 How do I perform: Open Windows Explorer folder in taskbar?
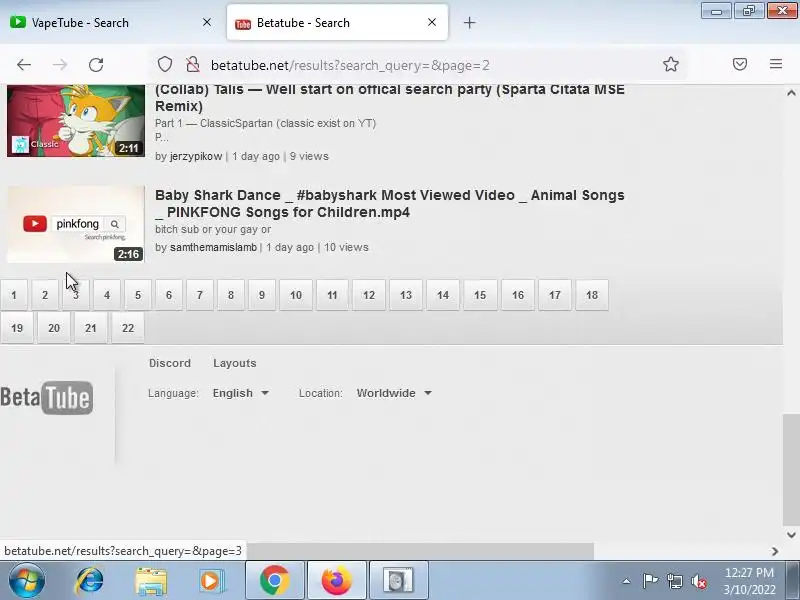point(151,581)
